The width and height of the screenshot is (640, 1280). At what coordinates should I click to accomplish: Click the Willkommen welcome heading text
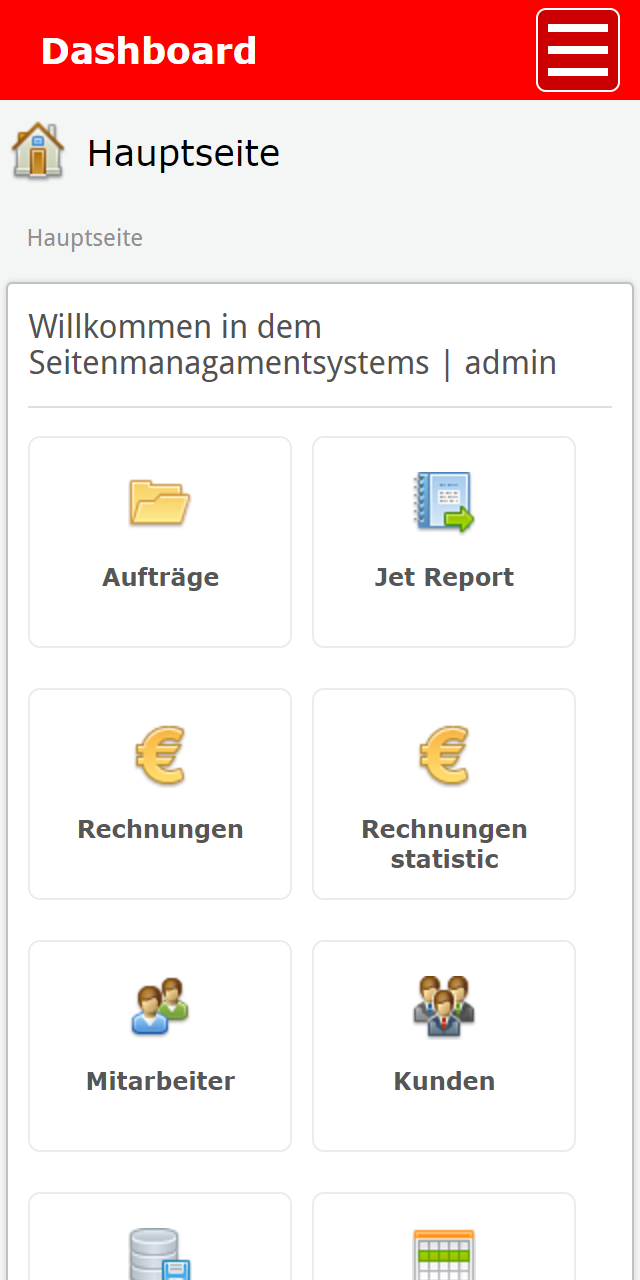tap(292, 344)
